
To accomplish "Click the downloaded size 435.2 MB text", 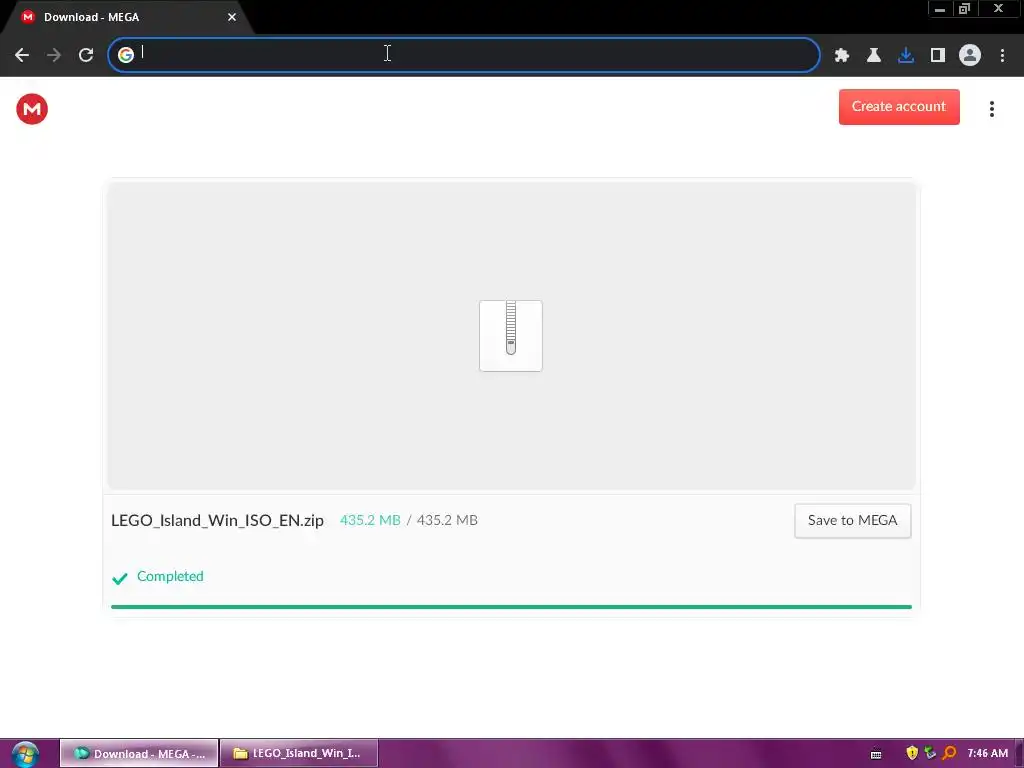I will coord(370,520).
